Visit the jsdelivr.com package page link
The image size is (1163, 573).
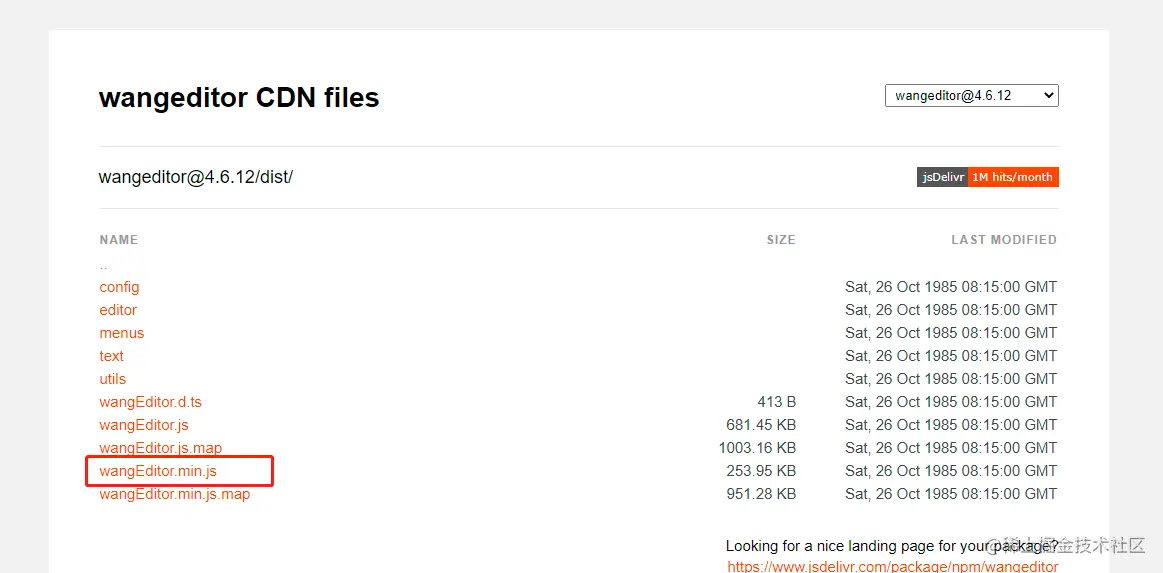[x=893, y=566]
